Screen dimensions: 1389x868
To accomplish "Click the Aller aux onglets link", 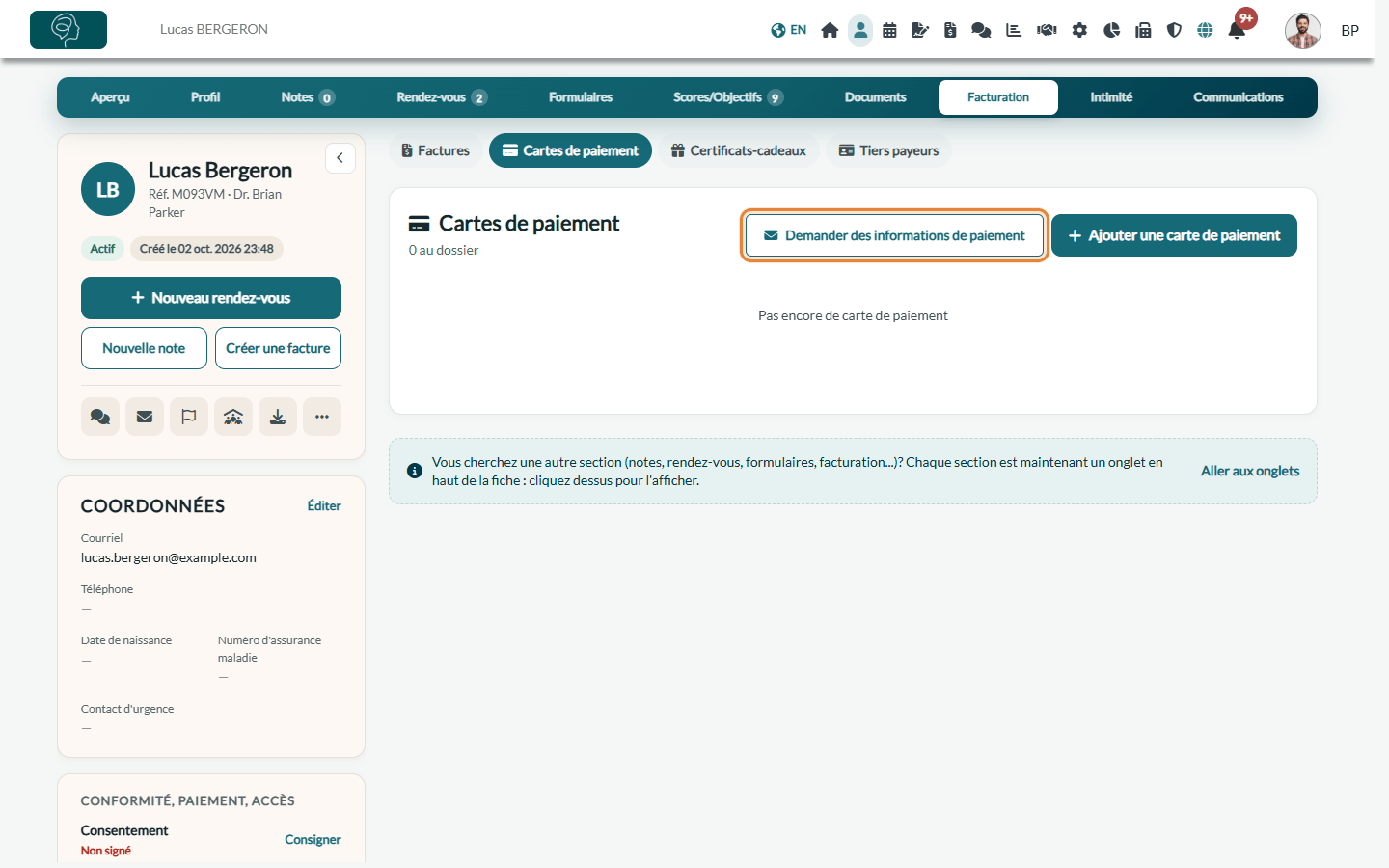I will (1250, 471).
